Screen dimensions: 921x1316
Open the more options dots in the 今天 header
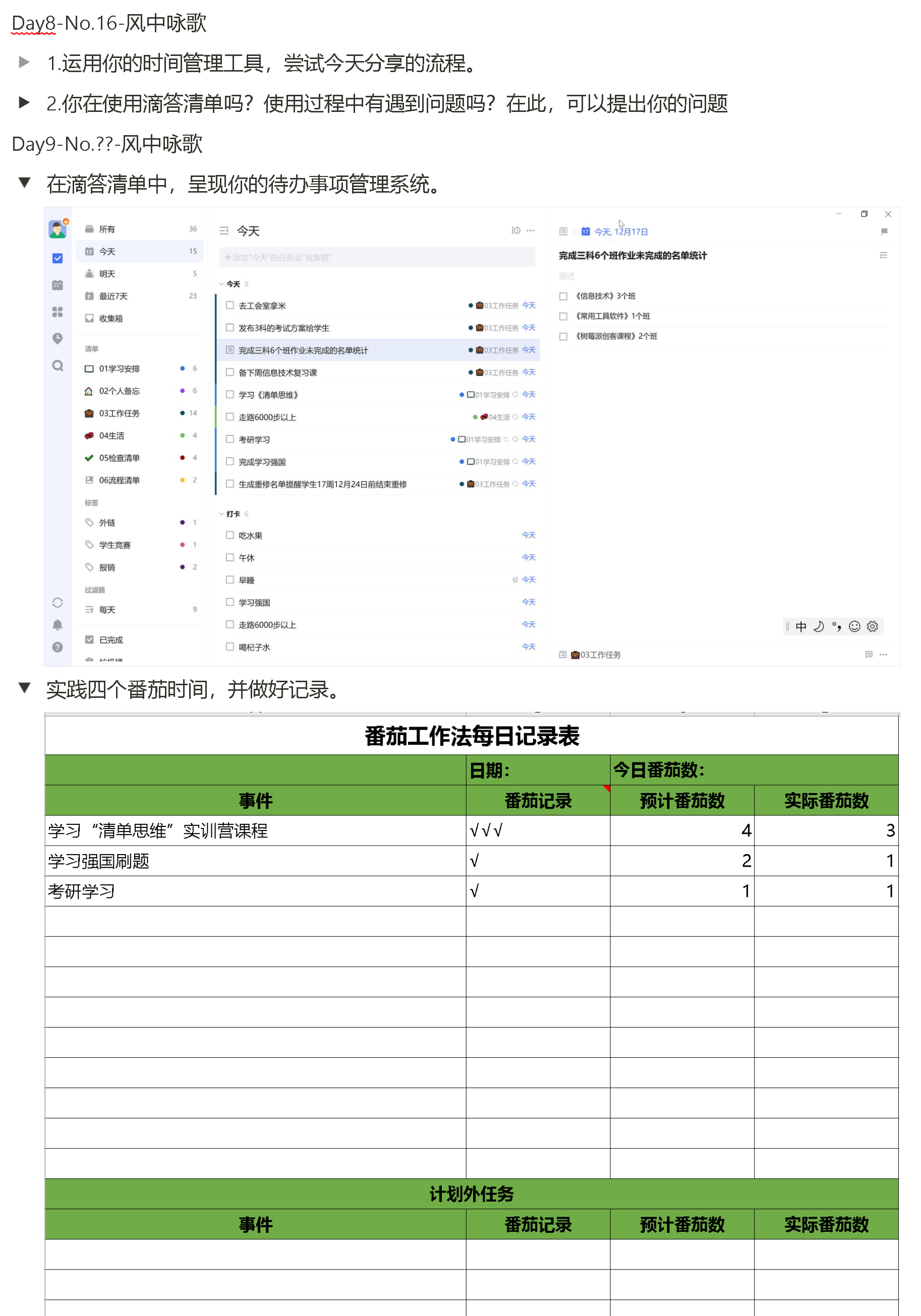click(531, 230)
